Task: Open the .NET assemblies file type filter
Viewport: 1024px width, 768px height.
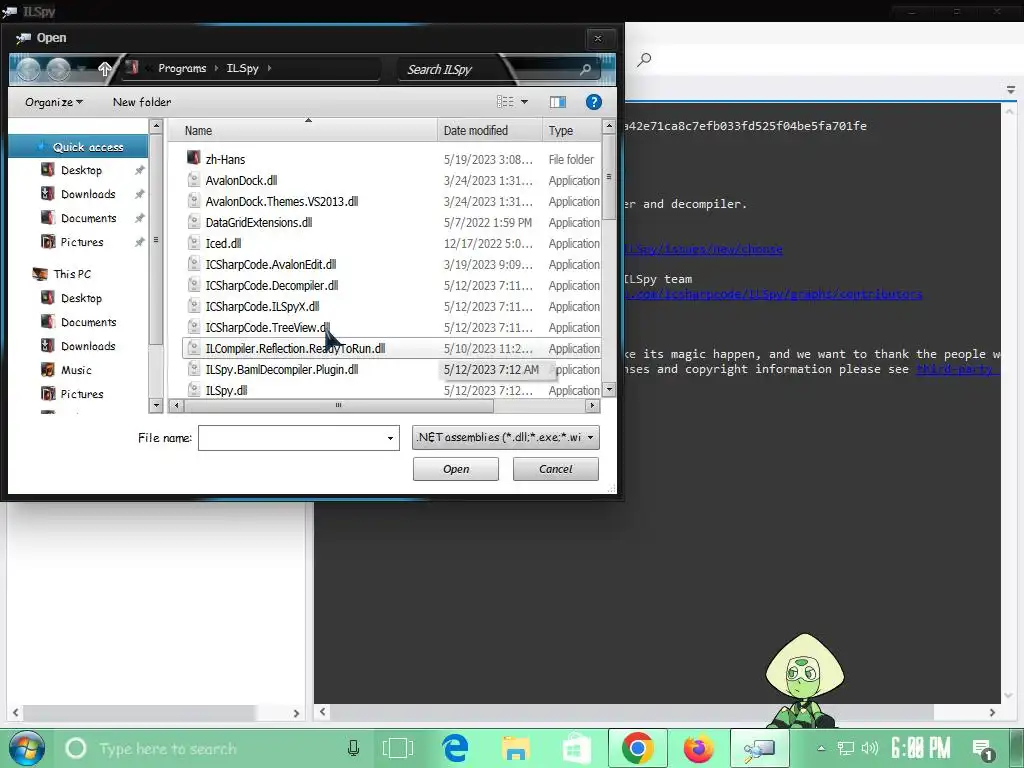Action: tap(505, 438)
